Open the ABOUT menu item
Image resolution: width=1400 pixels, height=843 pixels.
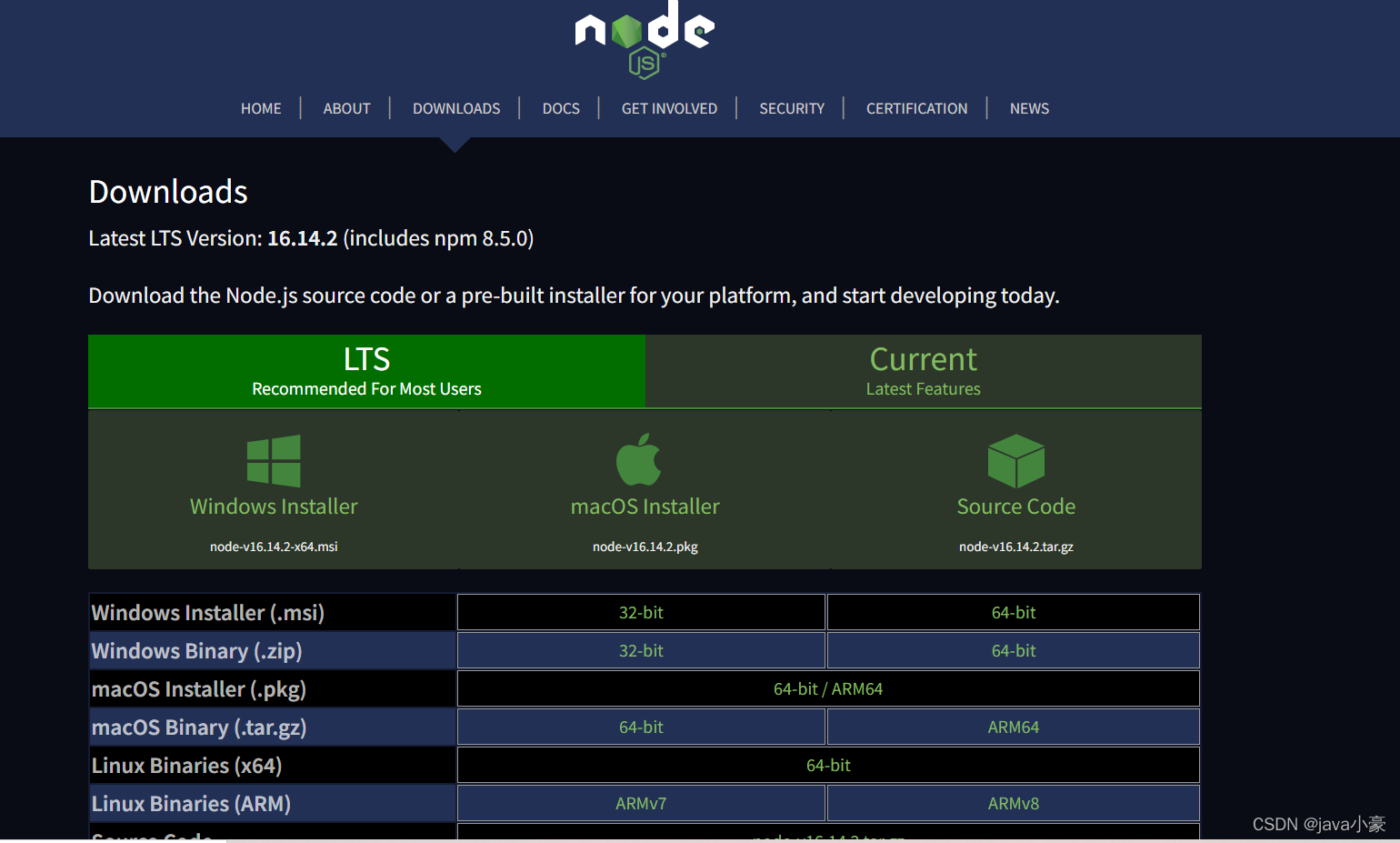pyautogui.click(x=346, y=108)
